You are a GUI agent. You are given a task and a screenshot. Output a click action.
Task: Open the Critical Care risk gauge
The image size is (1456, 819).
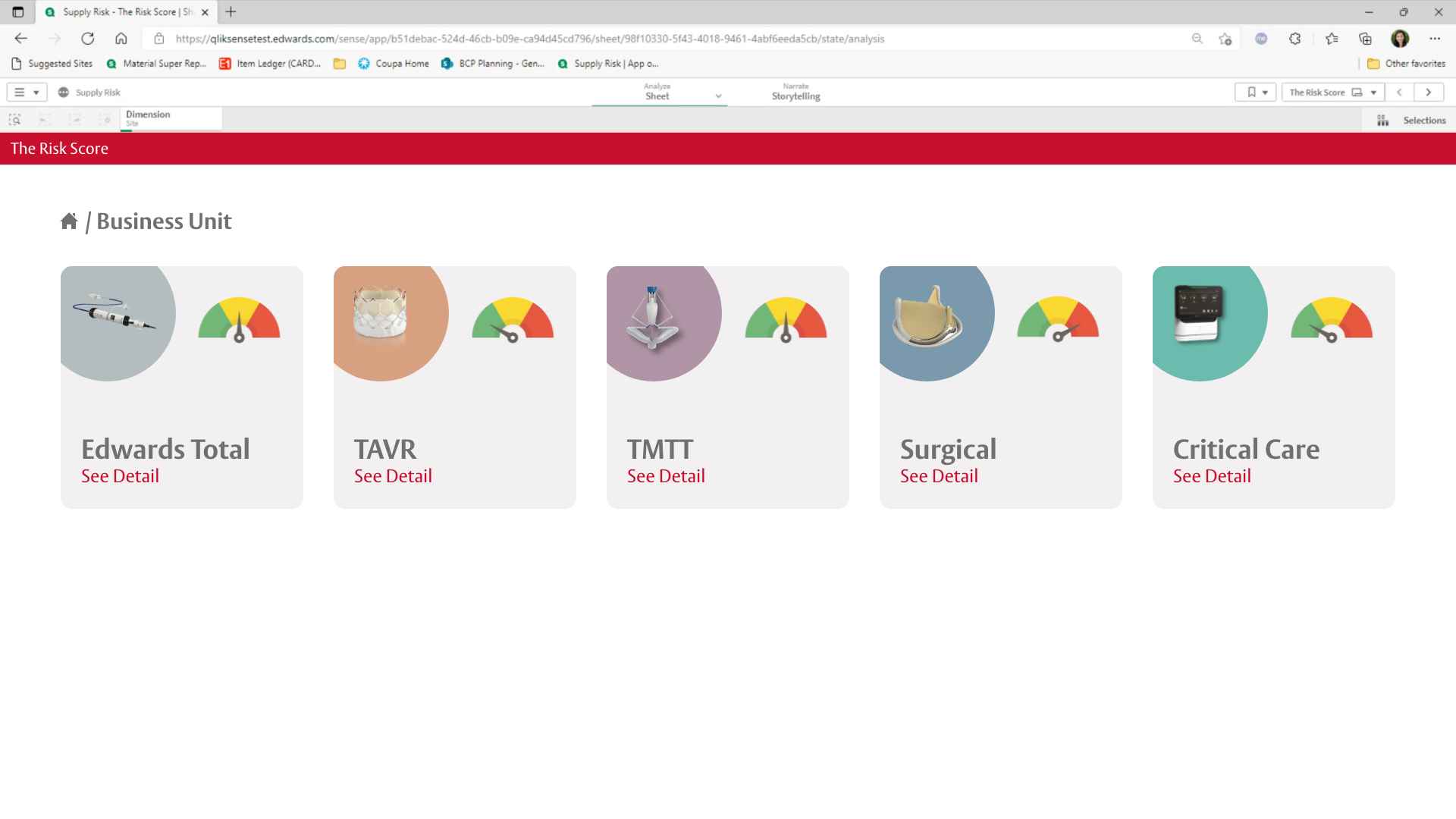[1332, 320]
